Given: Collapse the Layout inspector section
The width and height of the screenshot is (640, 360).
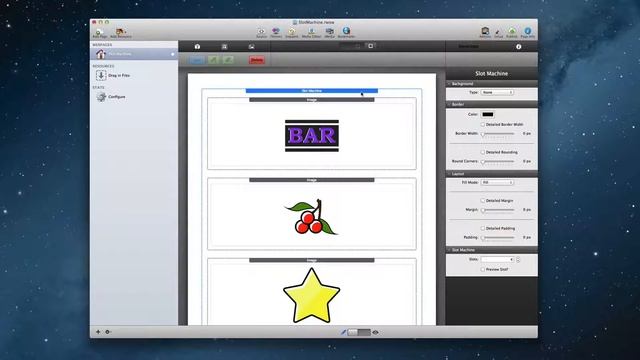Looking at the screenshot, I should coord(449,174).
